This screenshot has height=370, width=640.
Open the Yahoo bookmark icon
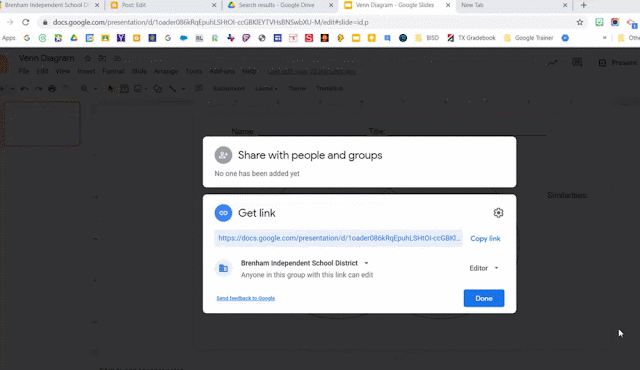(x=121, y=38)
